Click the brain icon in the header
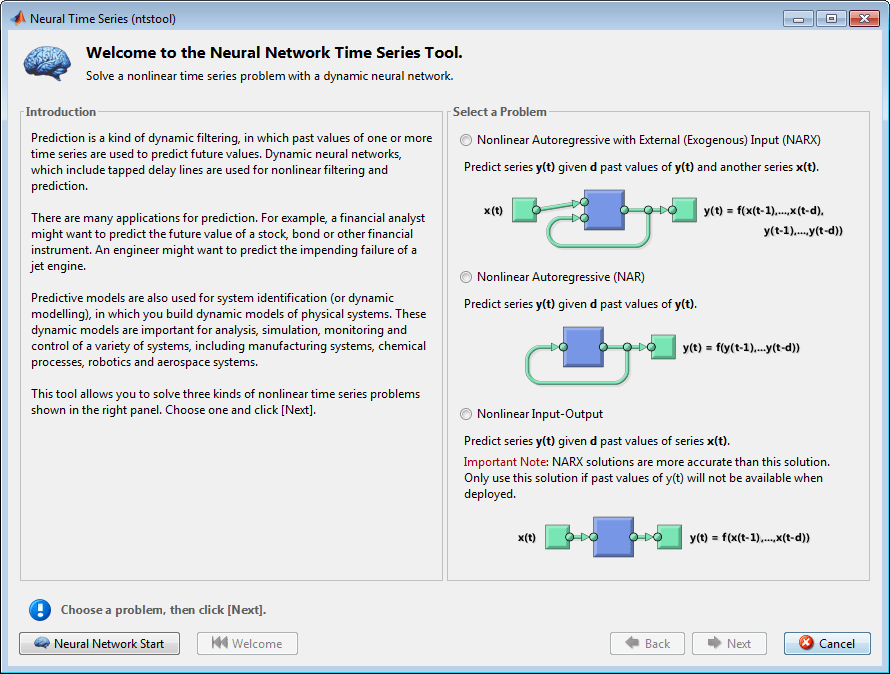The image size is (890, 674). click(47, 63)
